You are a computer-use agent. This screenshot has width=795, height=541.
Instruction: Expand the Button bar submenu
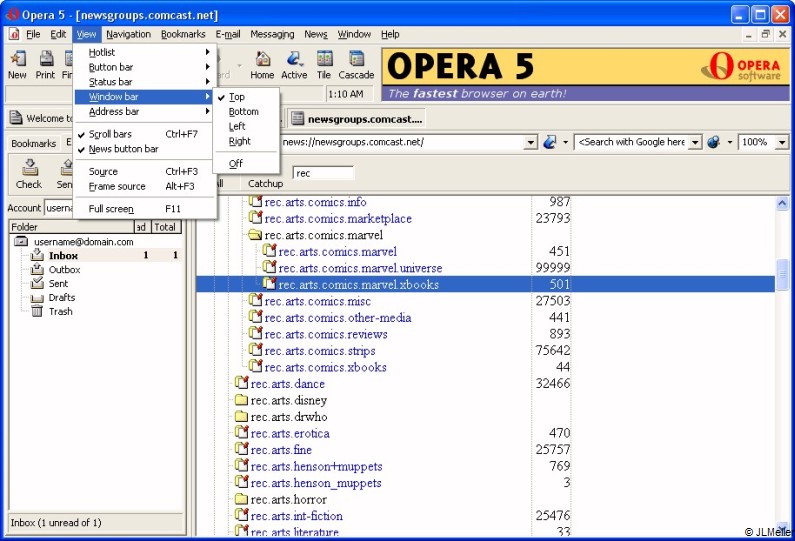(143, 67)
